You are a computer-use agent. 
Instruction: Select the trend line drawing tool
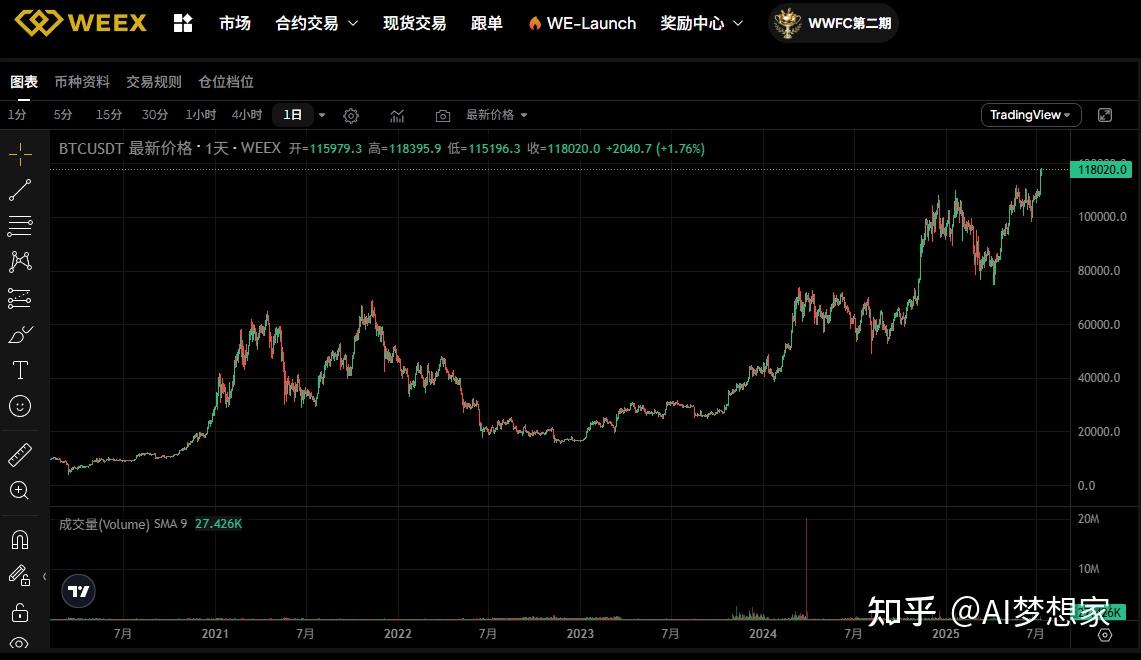pyautogui.click(x=20, y=190)
